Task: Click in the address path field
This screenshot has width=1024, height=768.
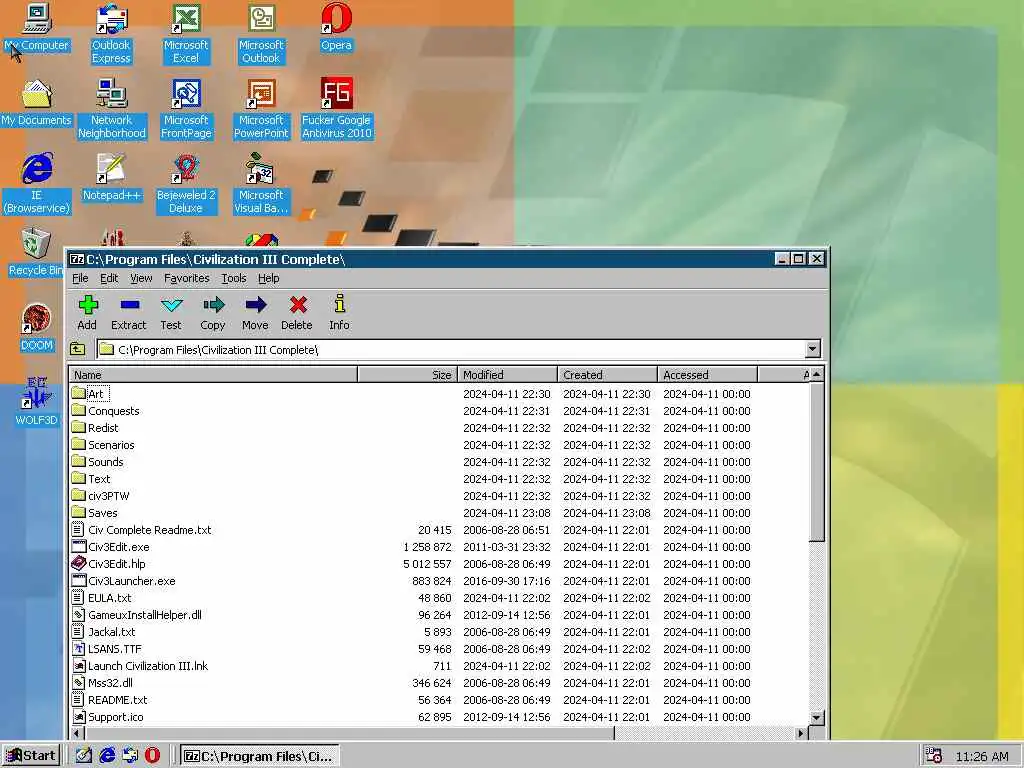Action: (x=451, y=349)
